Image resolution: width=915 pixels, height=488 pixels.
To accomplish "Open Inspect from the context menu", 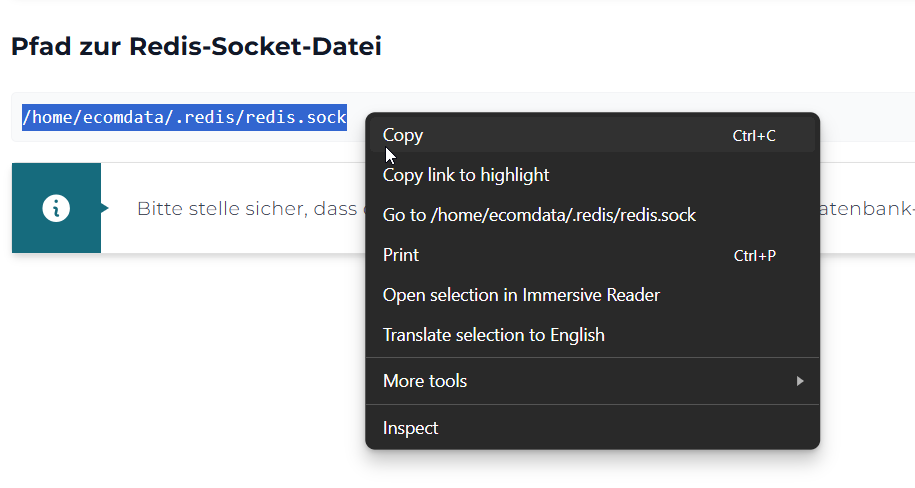I will click(411, 428).
